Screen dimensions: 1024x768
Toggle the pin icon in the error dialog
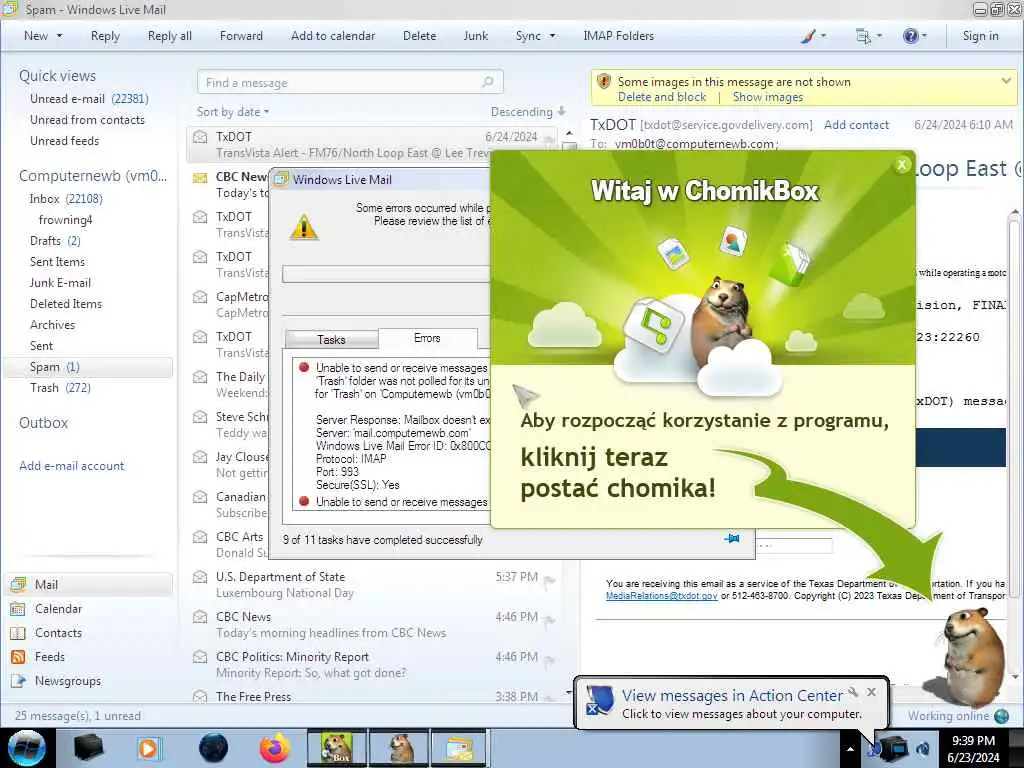732,539
